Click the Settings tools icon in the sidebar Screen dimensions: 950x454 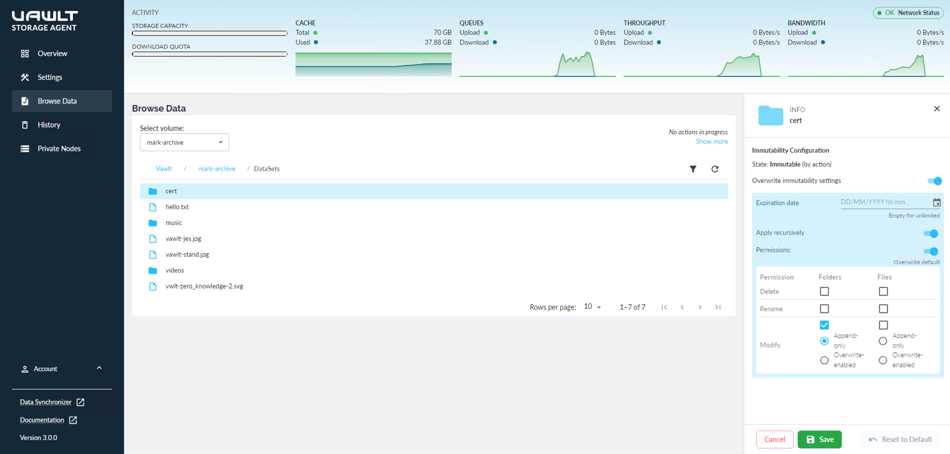(x=25, y=77)
